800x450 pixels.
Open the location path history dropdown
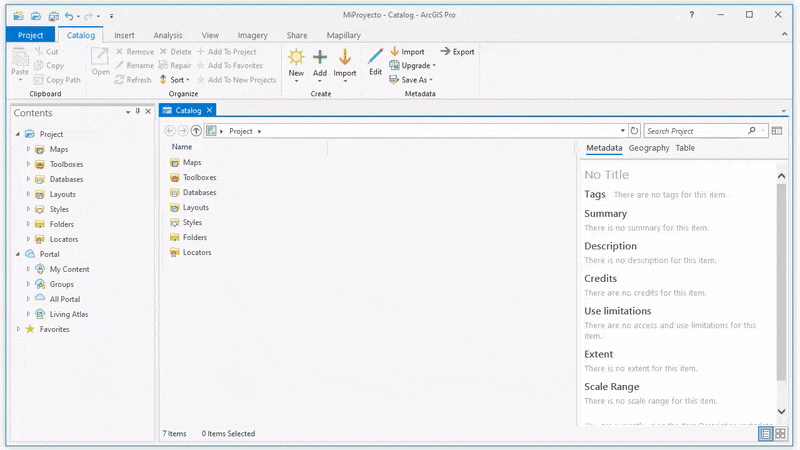click(x=622, y=131)
